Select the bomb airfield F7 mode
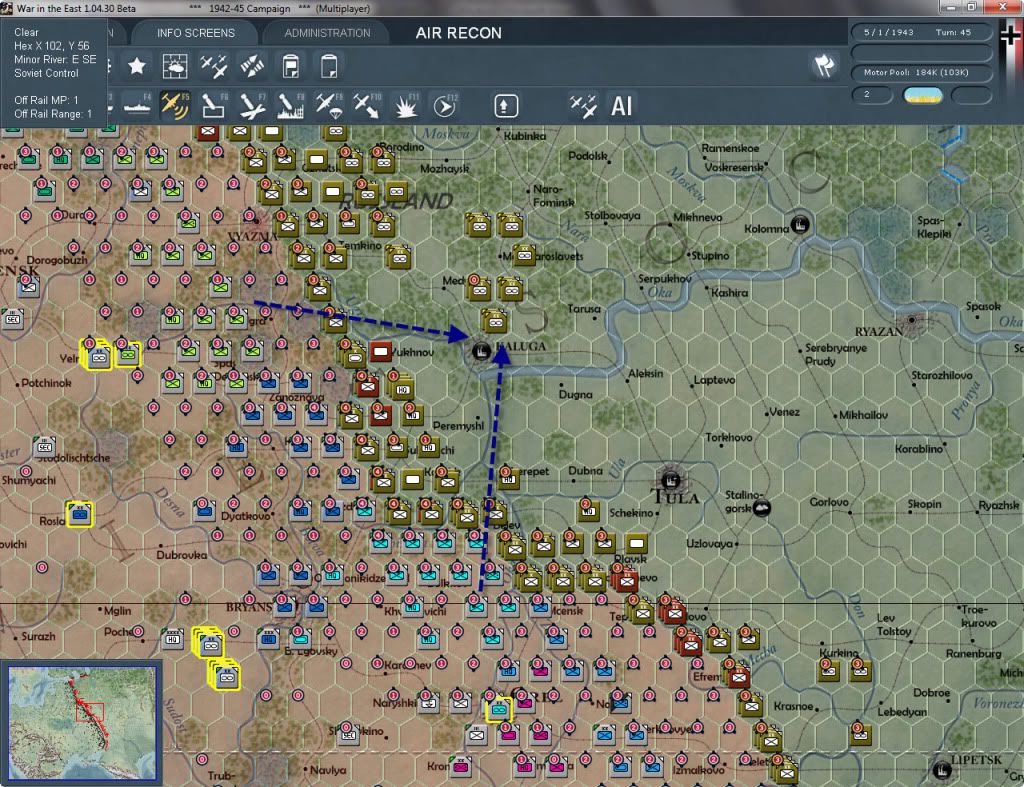 [252, 106]
